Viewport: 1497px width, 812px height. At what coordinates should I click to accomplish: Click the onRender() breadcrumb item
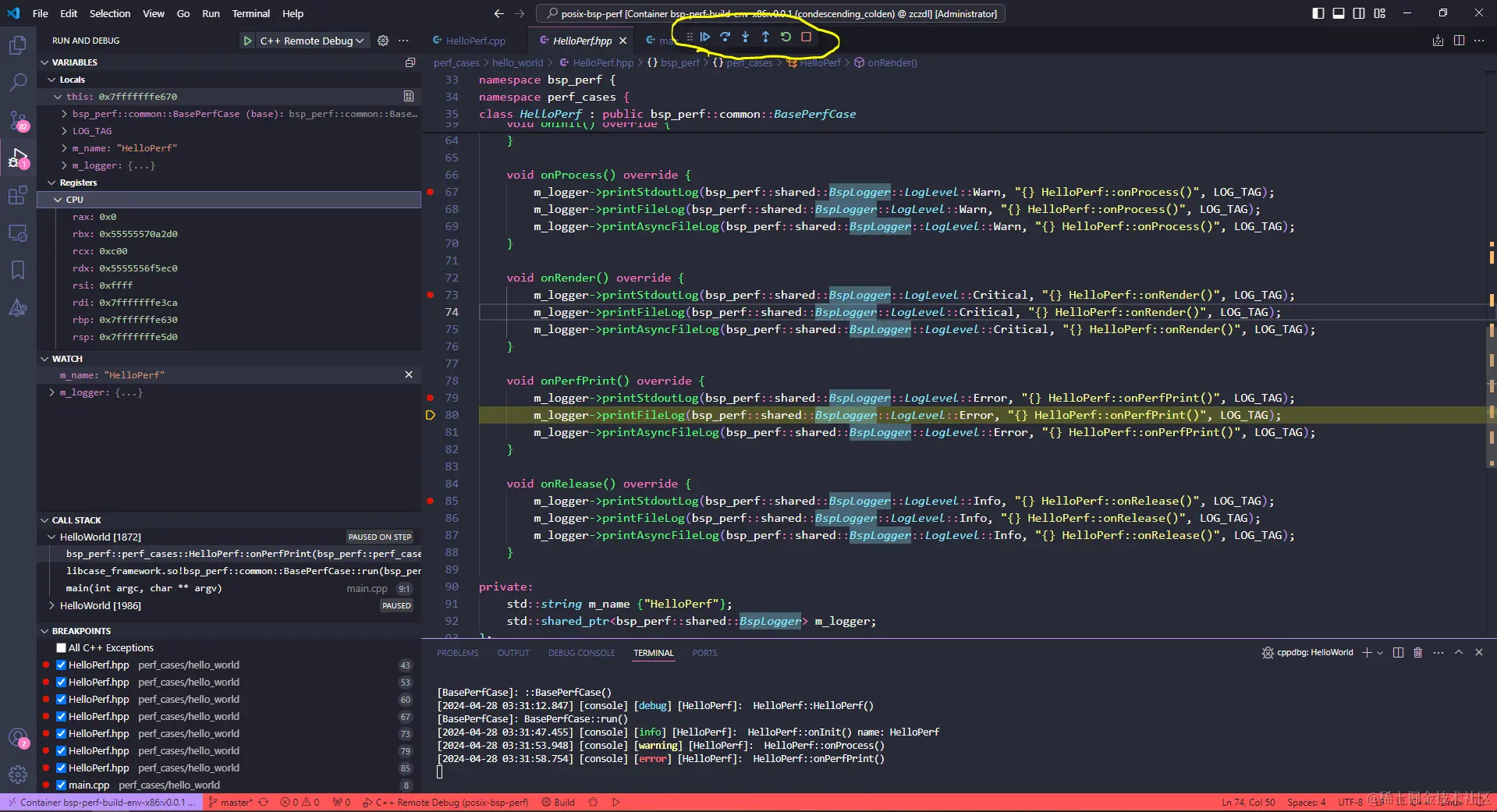(885, 62)
